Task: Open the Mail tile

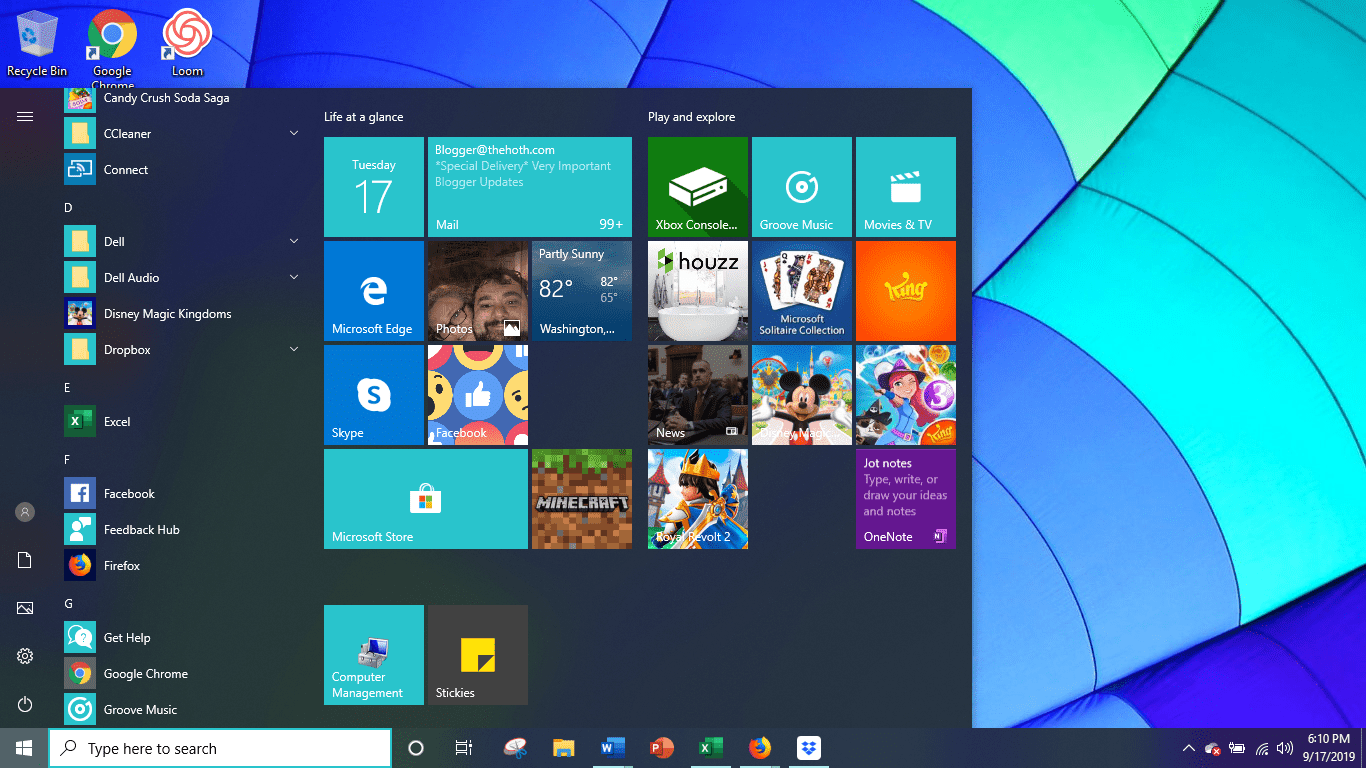Action: [530, 187]
